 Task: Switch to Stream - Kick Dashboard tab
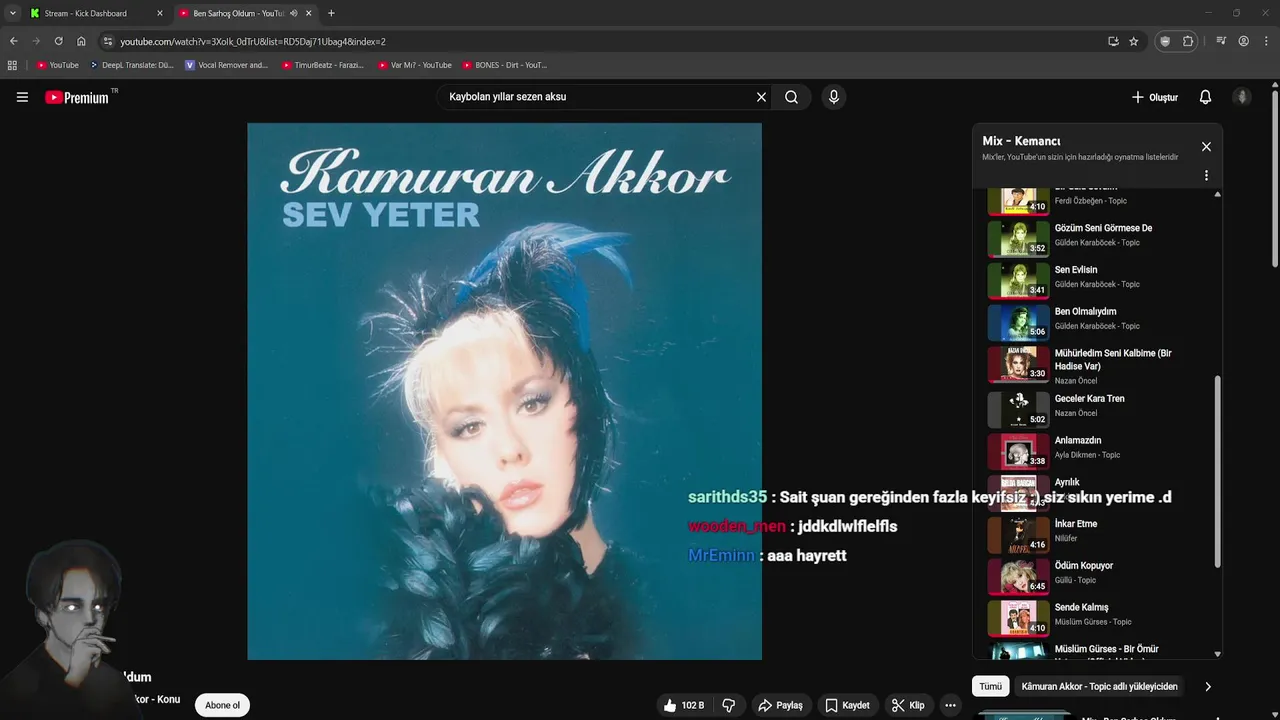86,13
